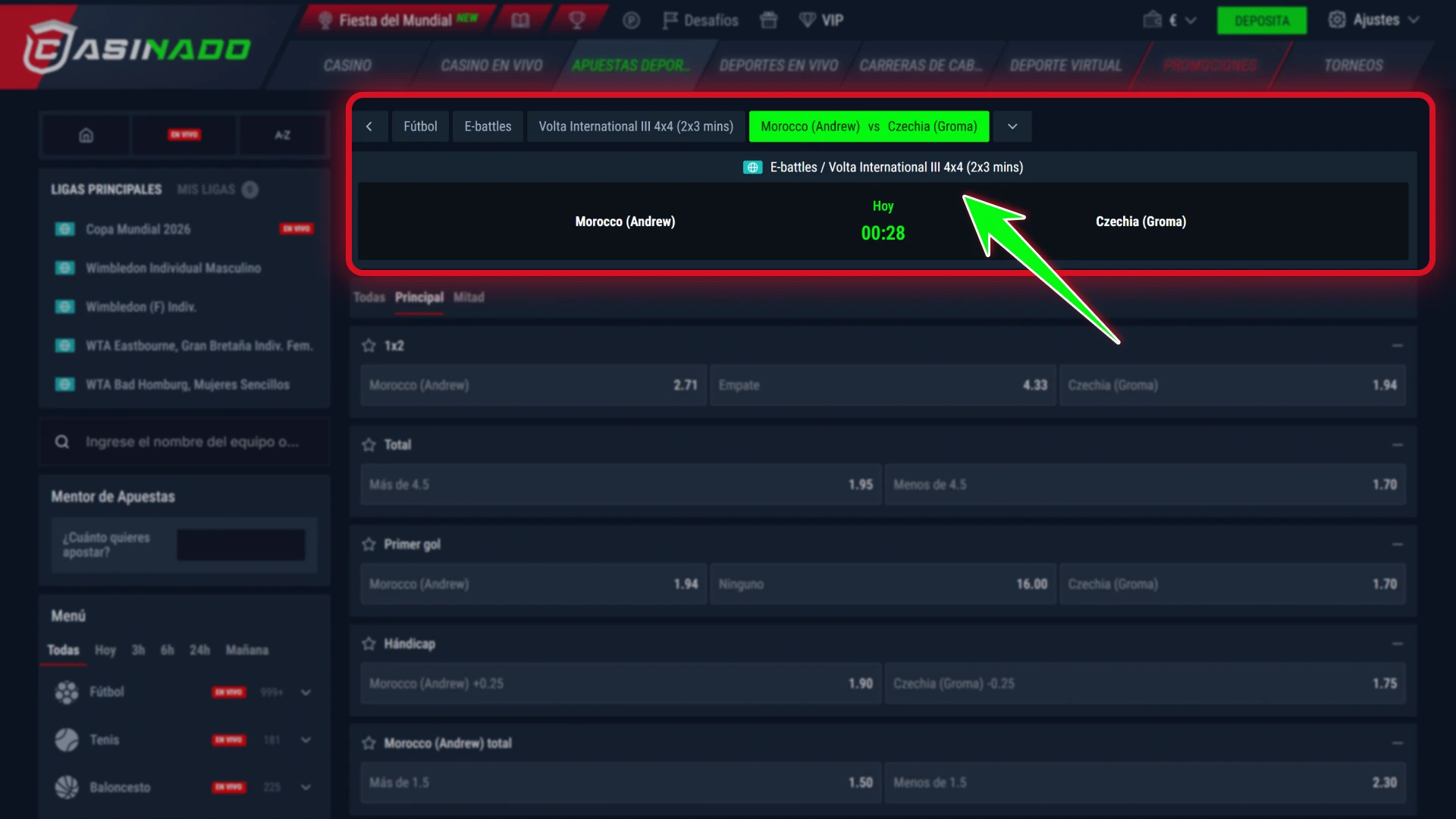Screen dimensions: 1456x819
Task: Open the Deporte Virtual tab
Action: (1065, 65)
